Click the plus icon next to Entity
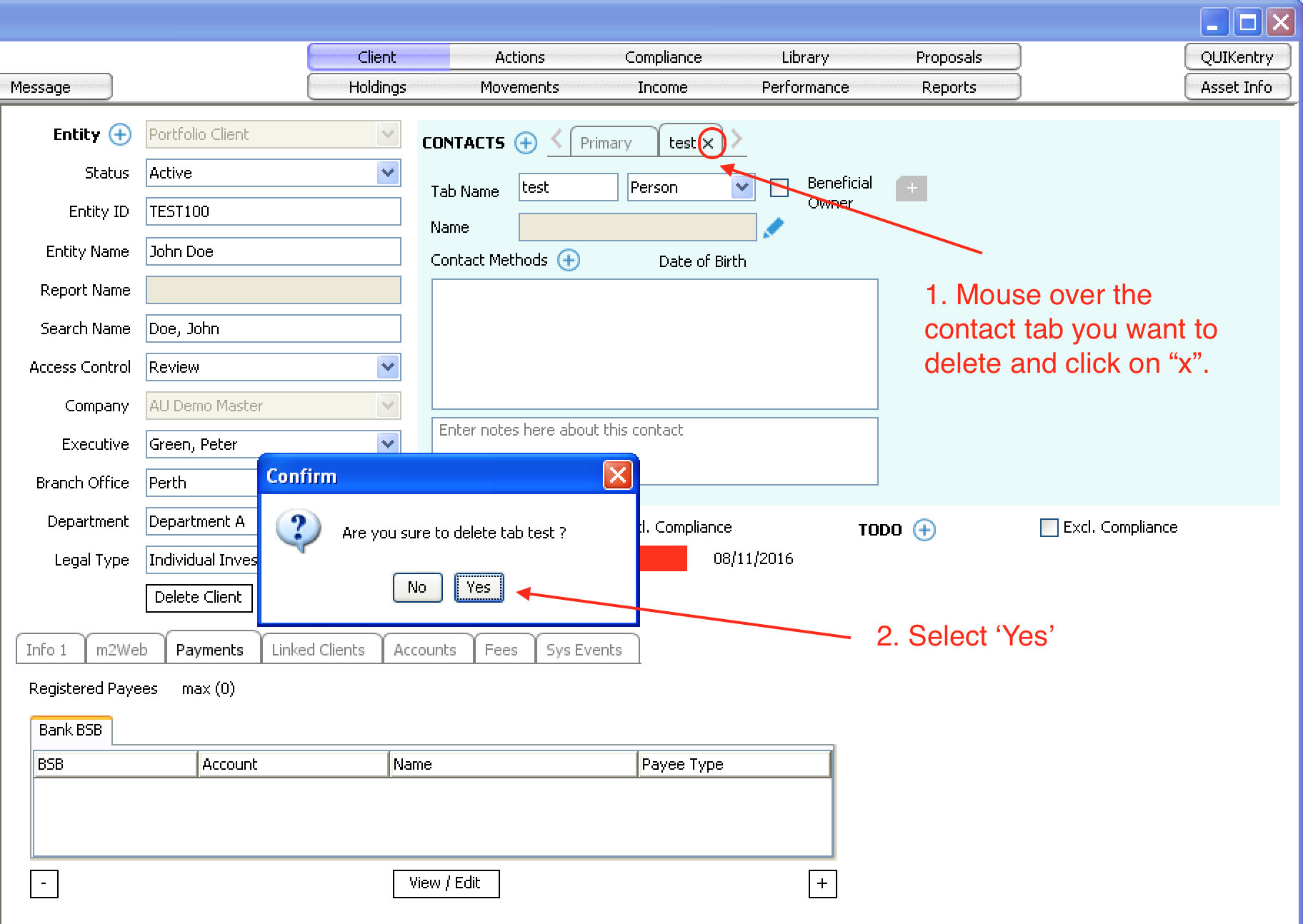Screen dimensions: 1303x924 click(120, 134)
